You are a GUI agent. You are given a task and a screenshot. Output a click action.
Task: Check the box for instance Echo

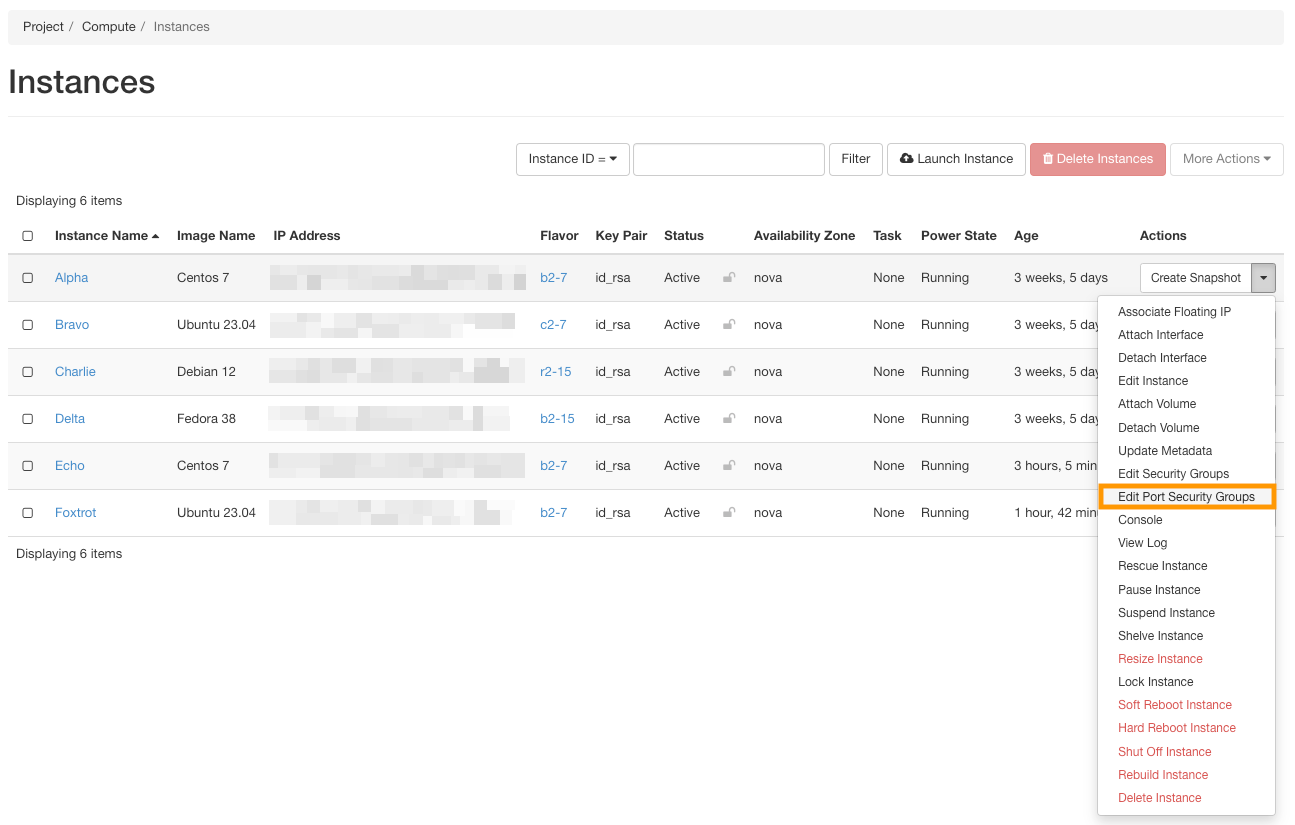[x=28, y=466]
